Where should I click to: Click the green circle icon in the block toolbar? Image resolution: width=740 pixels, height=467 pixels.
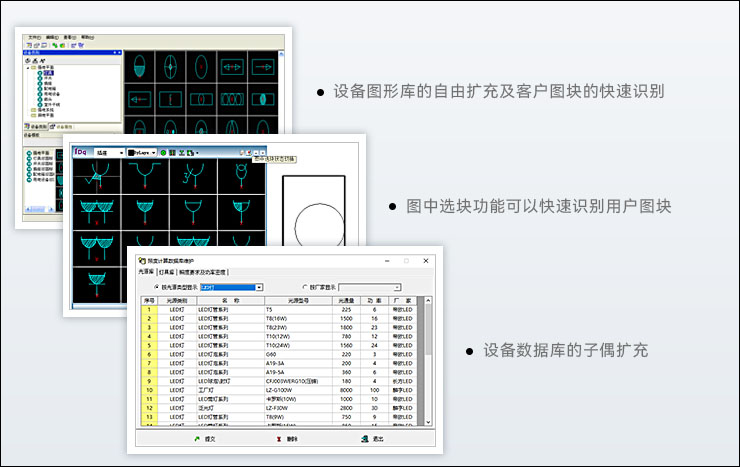163,153
